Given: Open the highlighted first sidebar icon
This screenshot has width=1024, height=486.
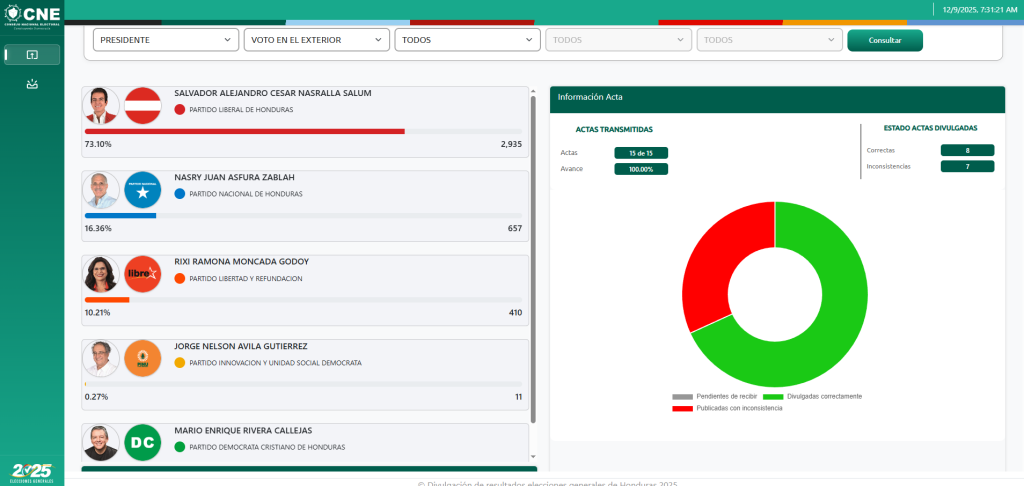Looking at the screenshot, I should click(x=32, y=55).
